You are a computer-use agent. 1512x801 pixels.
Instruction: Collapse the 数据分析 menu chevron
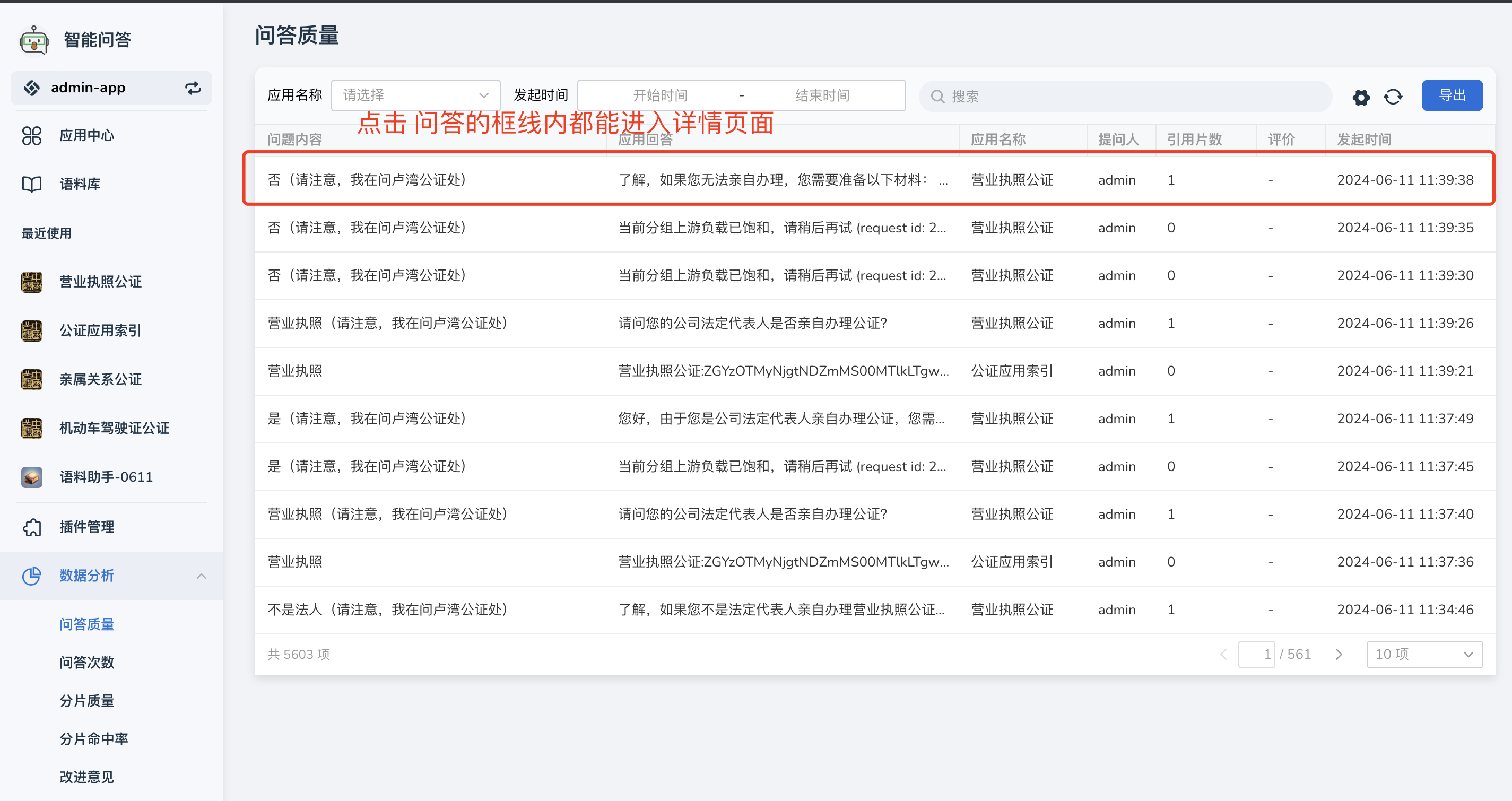tap(201, 576)
